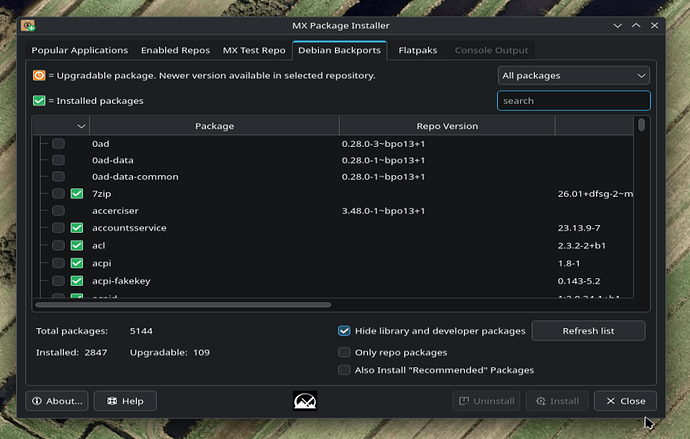This screenshot has height=439, width=690.
Task: Sort by Repo Version column header
Action: tap(447, 126)
